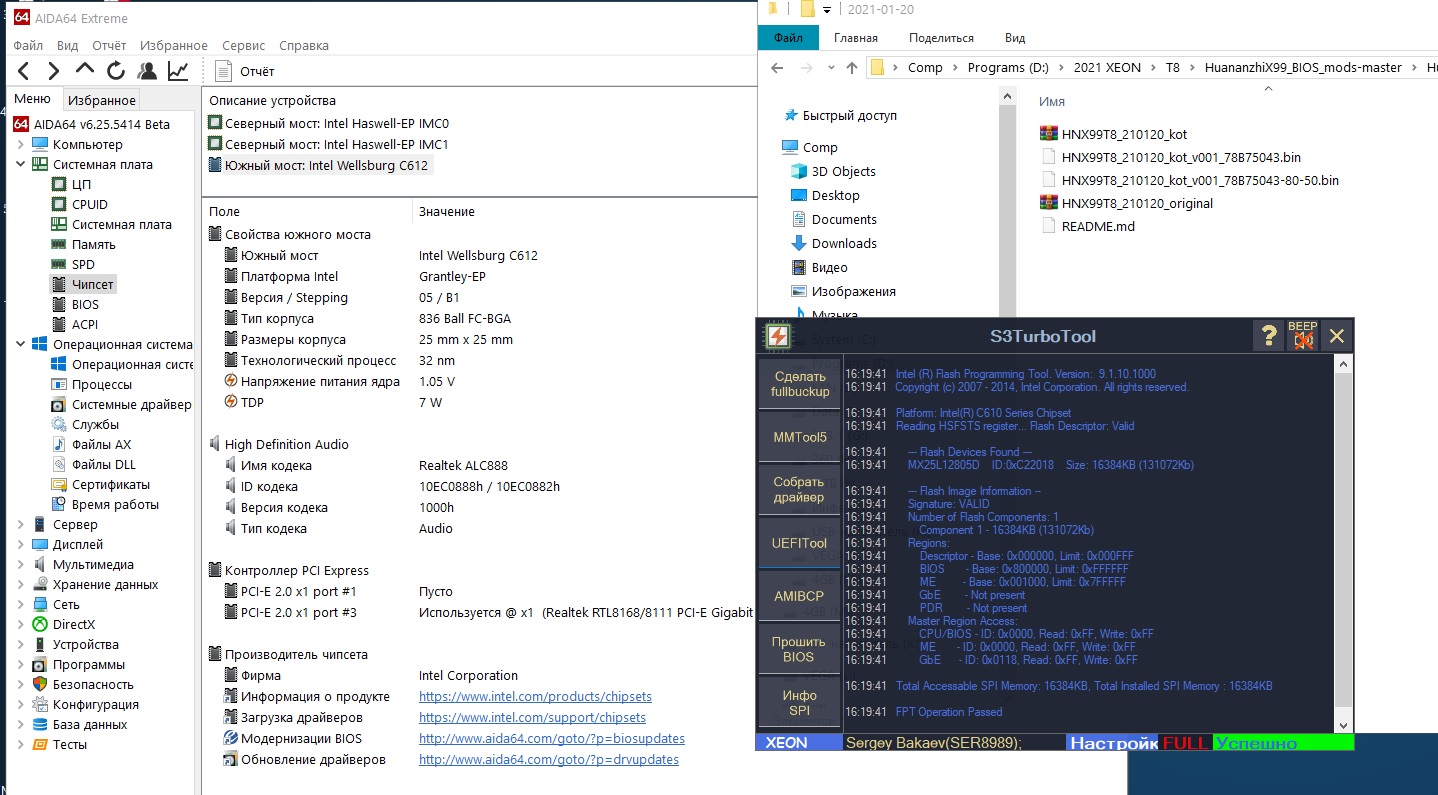Click the red FULL indicator in S3TurboTool
Viewport: 1438px width, 795px height.
click(1185, 743)
